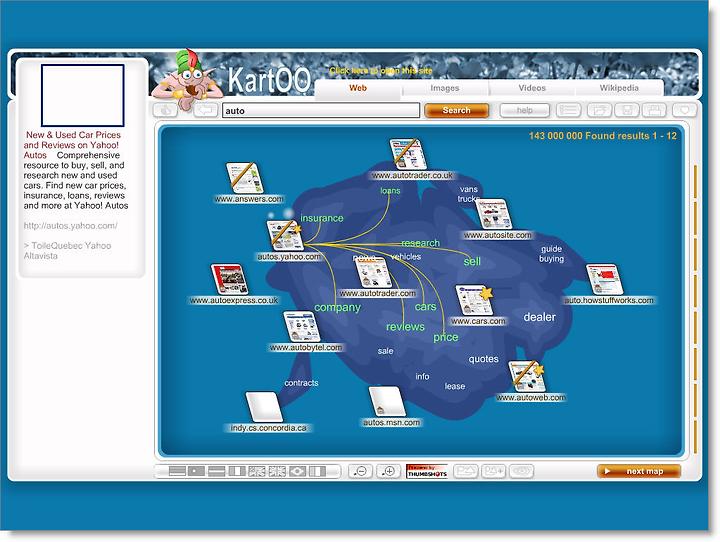Screen dimensions: 720x542
Task: Click the 'quotes' topic on the map
Action: click(484, 359)
